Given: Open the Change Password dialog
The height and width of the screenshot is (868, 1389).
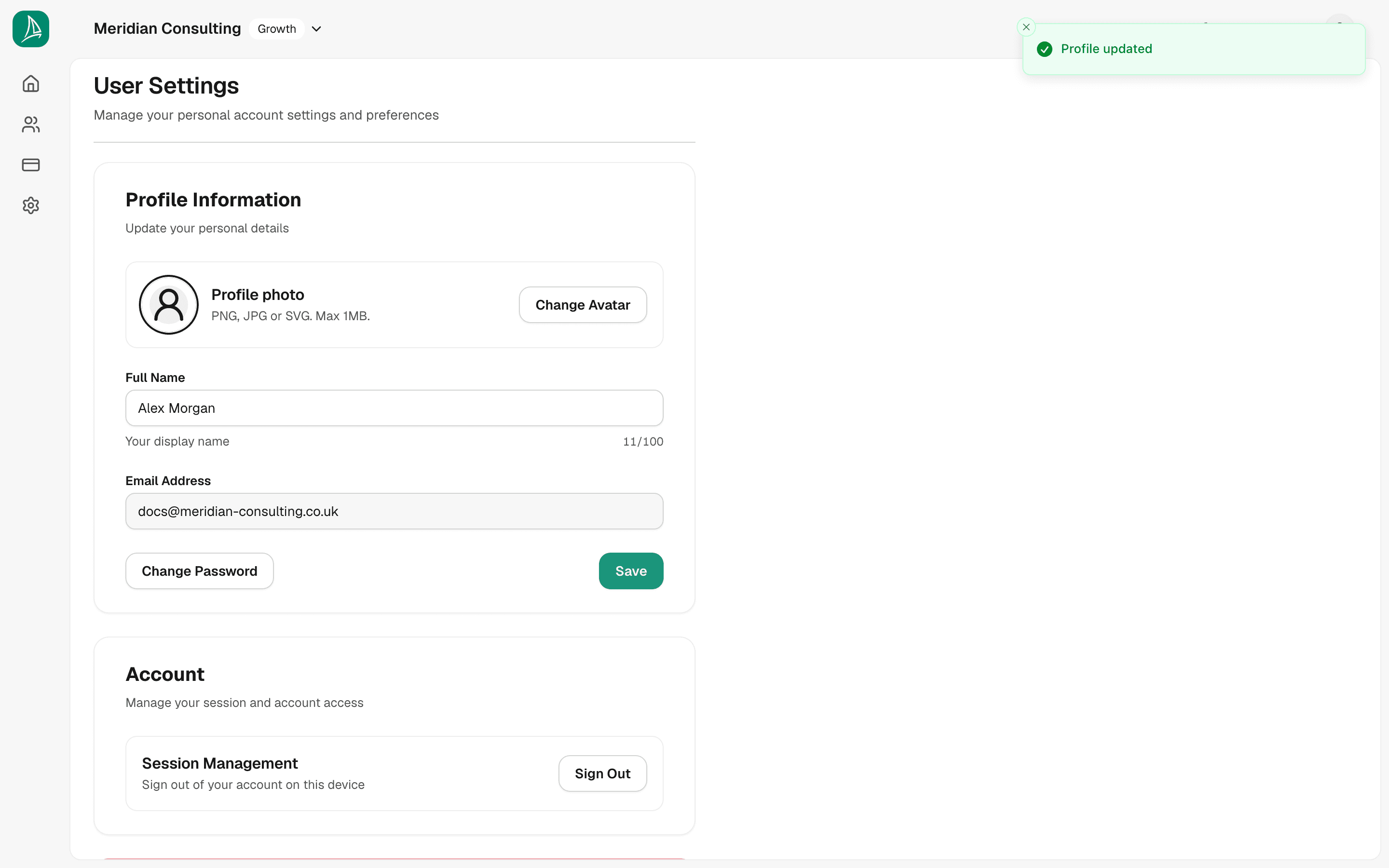Looking at the screenshot, I should pos(199,571).
